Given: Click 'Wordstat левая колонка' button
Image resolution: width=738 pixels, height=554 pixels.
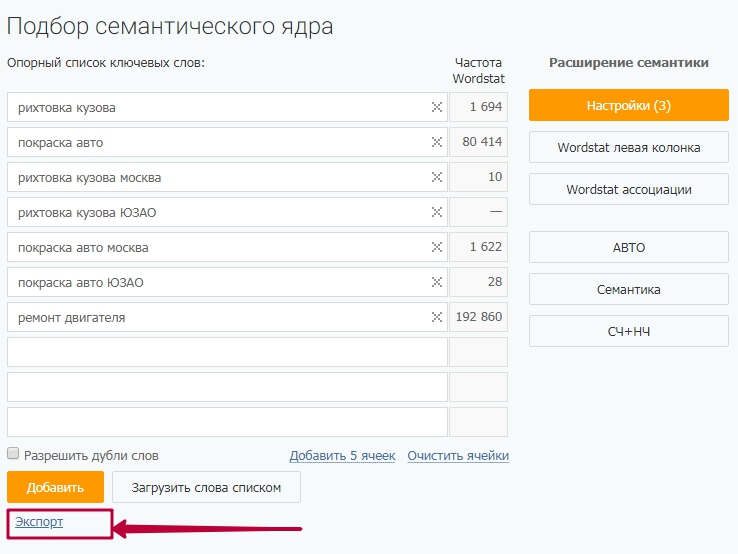Looking at the screenshot, I should tap(628, 148).
